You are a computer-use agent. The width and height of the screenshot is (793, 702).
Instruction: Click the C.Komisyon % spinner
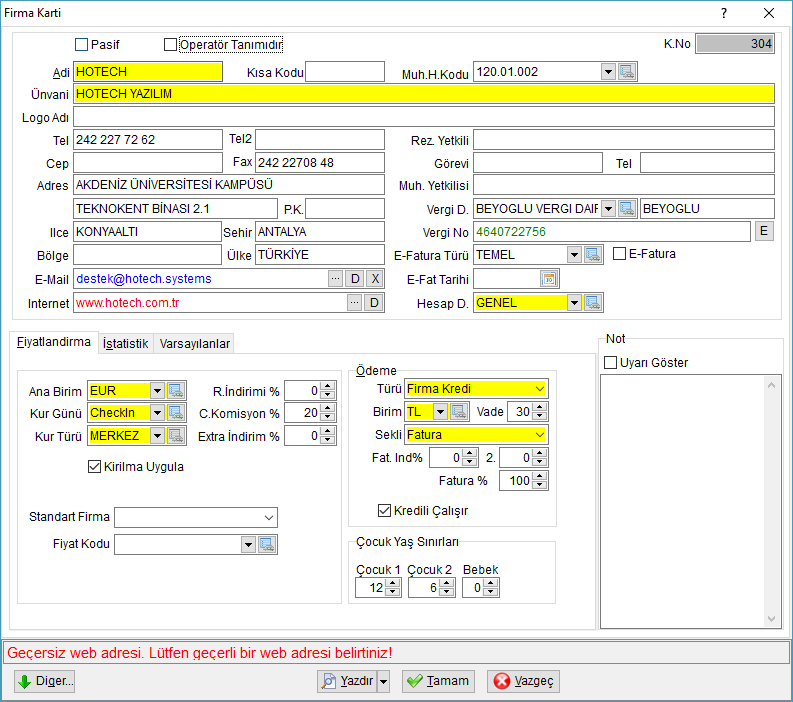coord(328,413)
